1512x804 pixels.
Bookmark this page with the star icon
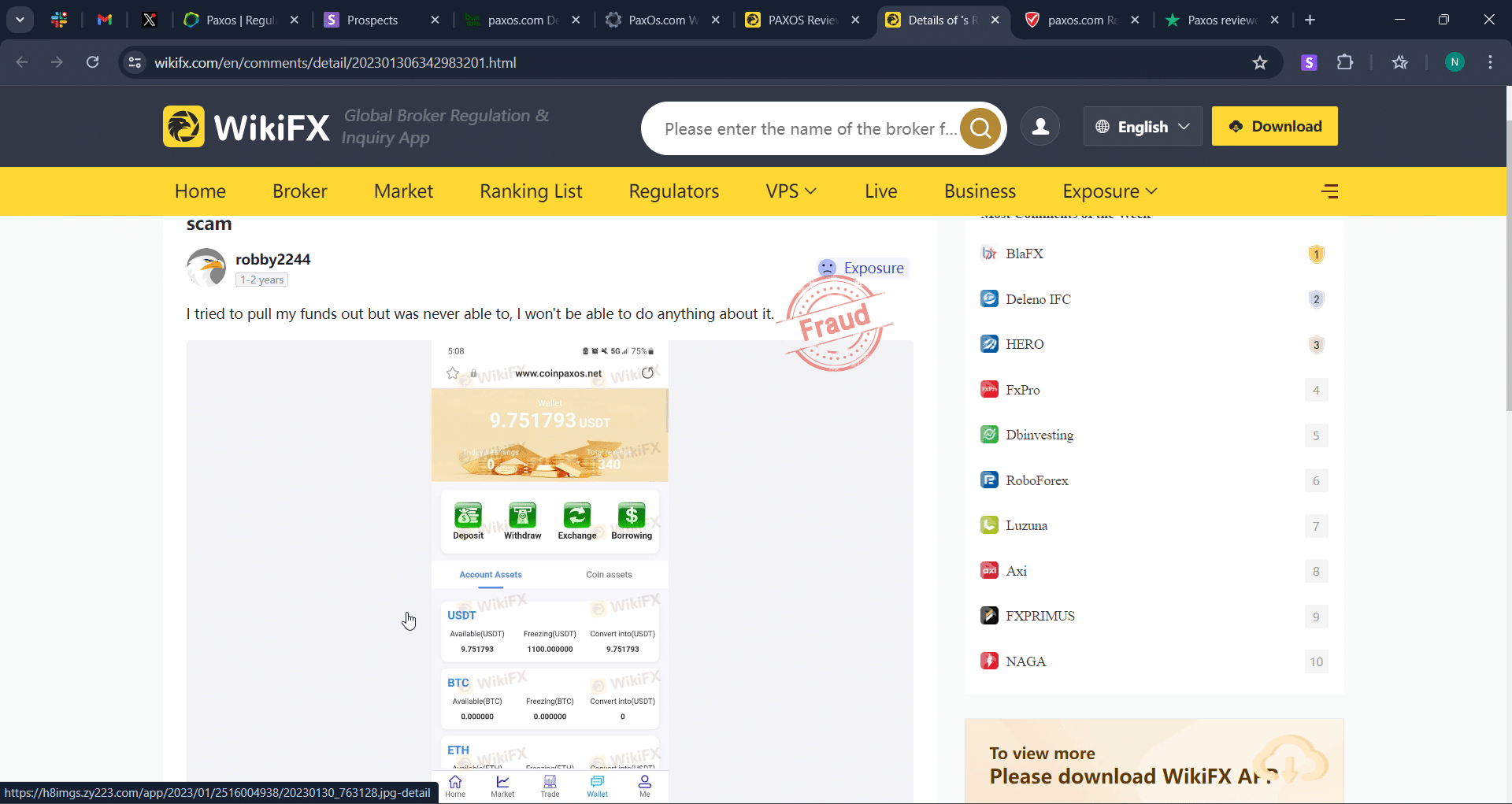point(1260,63)
